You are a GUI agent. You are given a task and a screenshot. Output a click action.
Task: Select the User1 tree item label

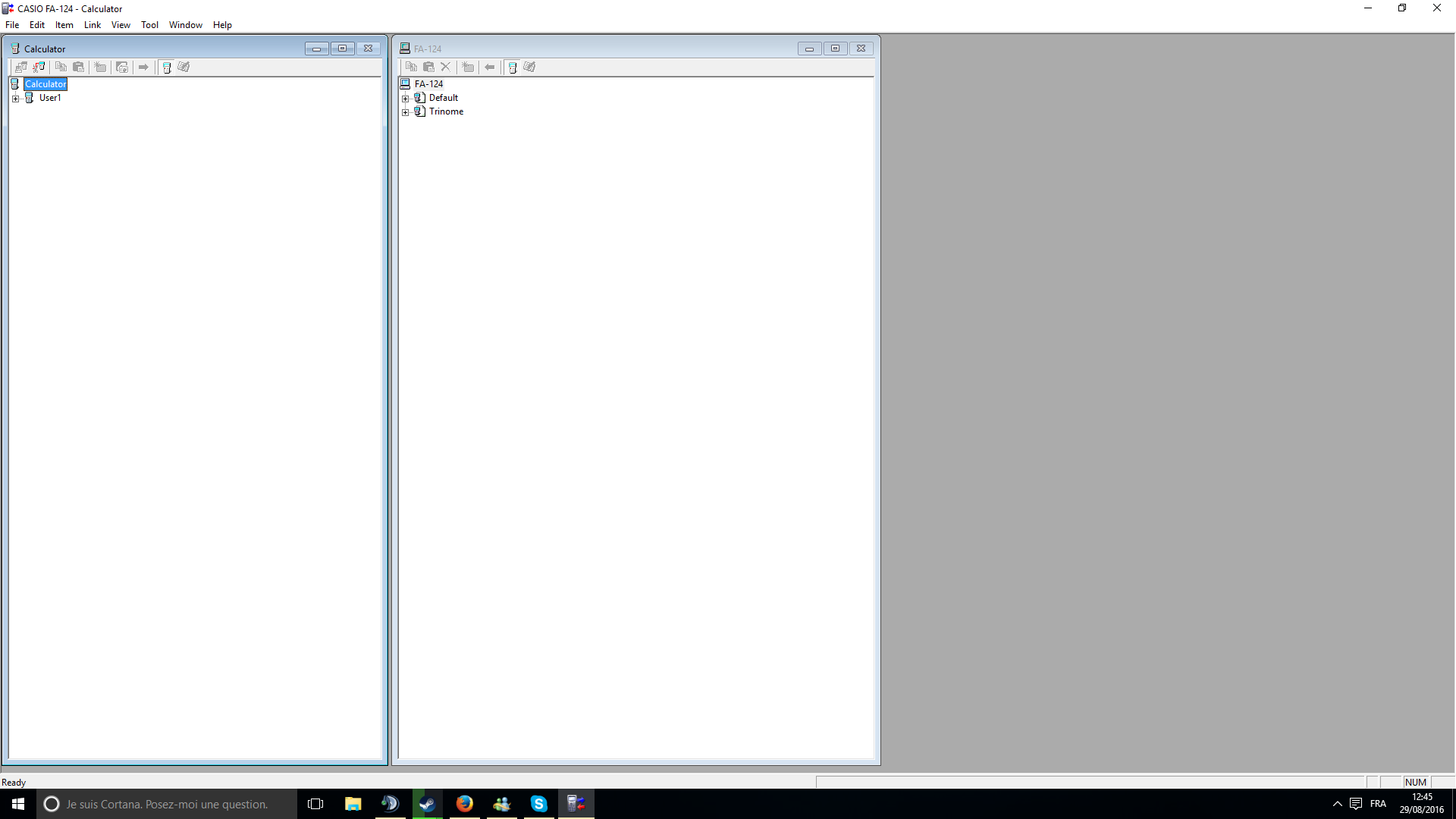pyautogui.click(x=50, y=98)
